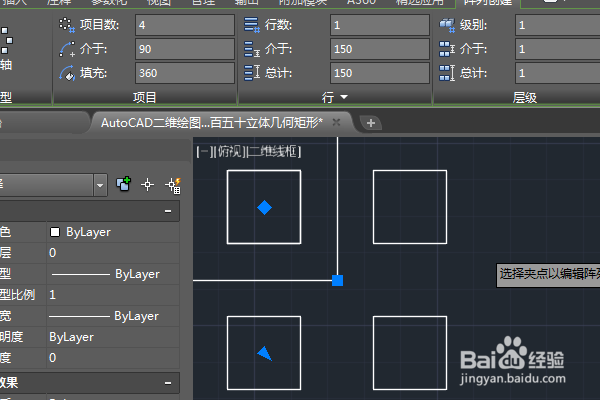The image size is (600, 400).
Task: Click the 层级 (Levels) panel title
Action: click(x=525, y=98)
